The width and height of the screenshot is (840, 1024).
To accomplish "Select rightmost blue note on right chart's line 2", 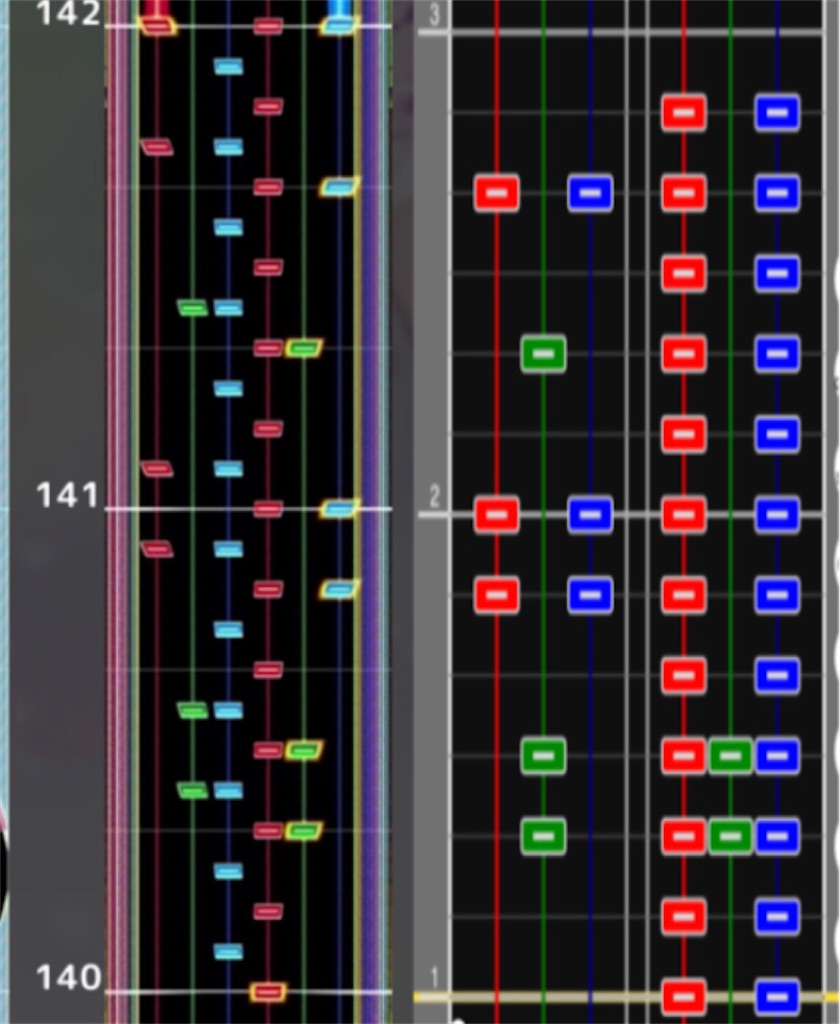I will click(777, 515).
